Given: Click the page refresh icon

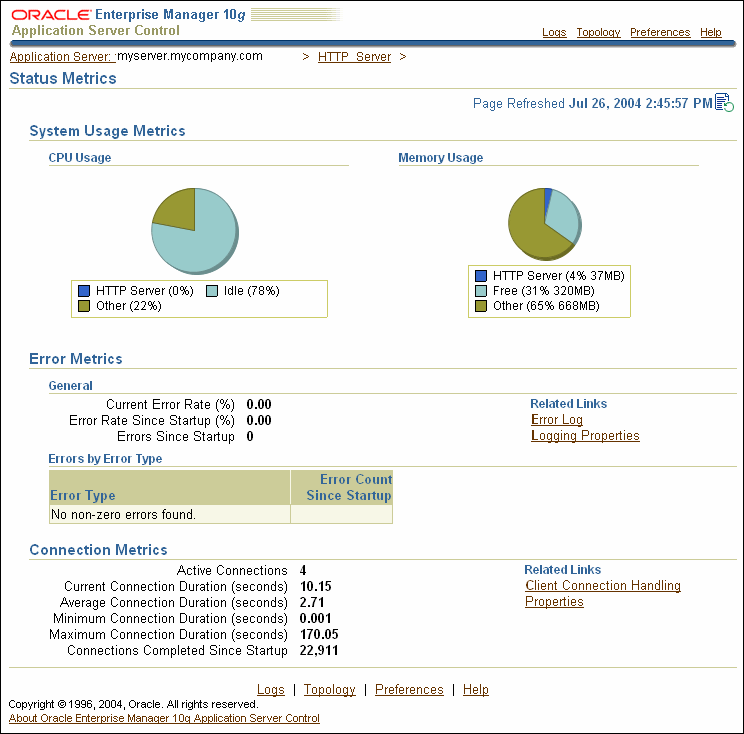Looking at the screenshot, I should pyautogui.click(x=724, y=102).
